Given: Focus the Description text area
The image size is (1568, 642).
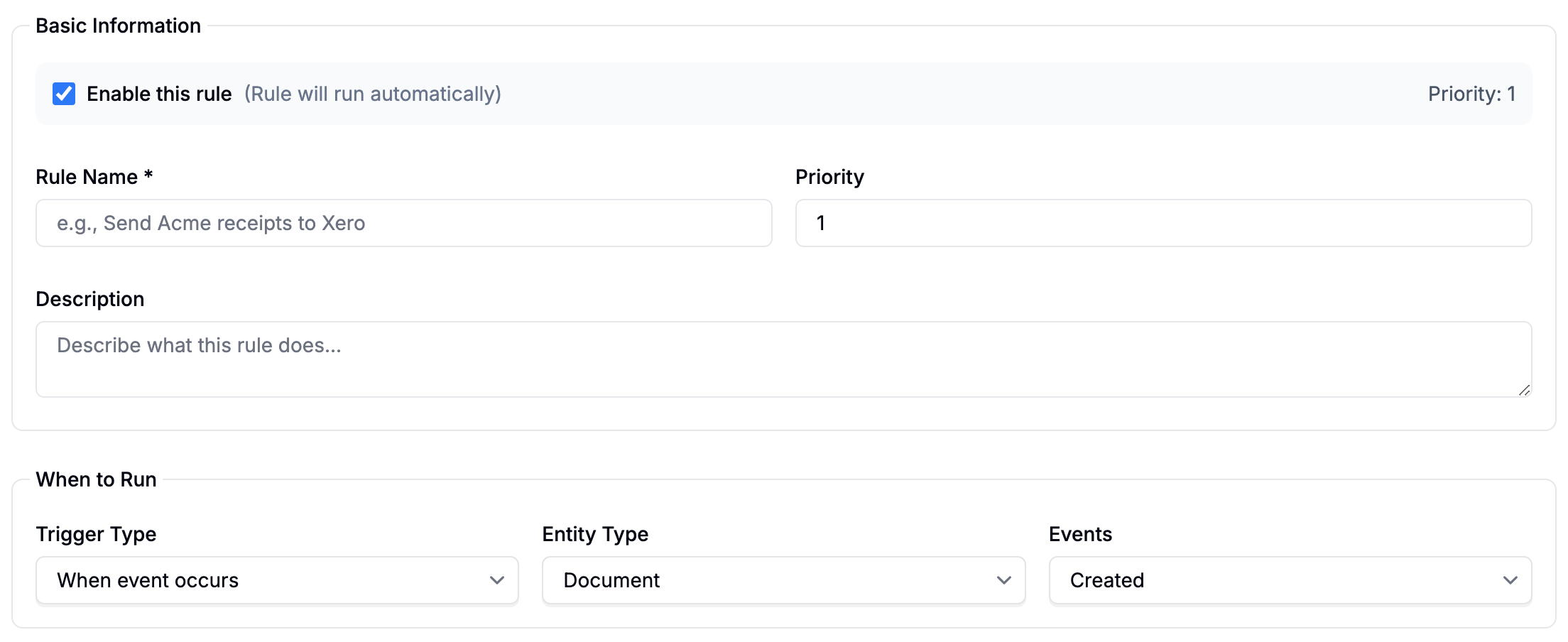Looking at the screenshot, I should [783, 359].
